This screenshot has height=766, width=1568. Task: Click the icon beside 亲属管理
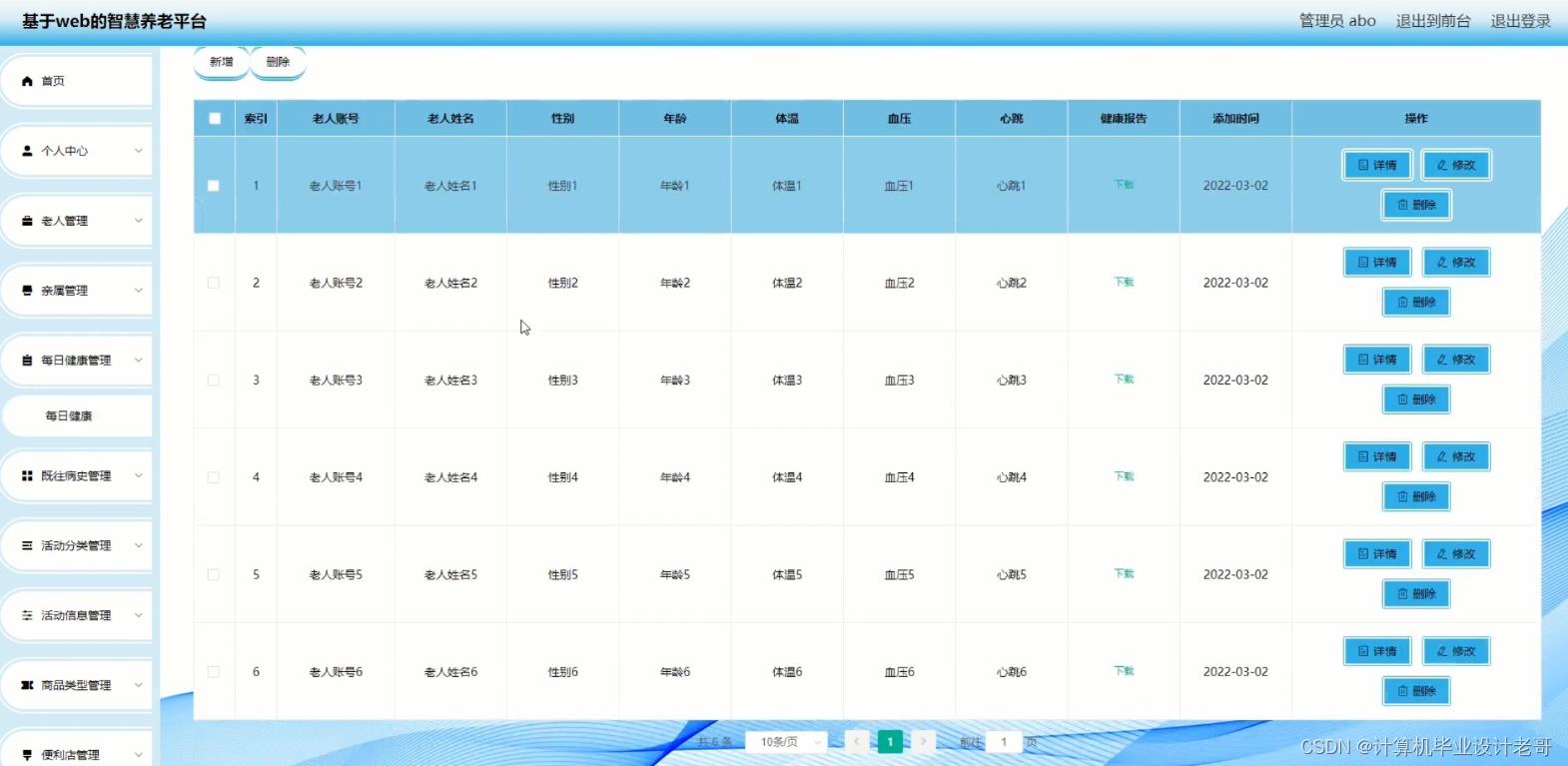pyautogui.click(x=27, y=291)
